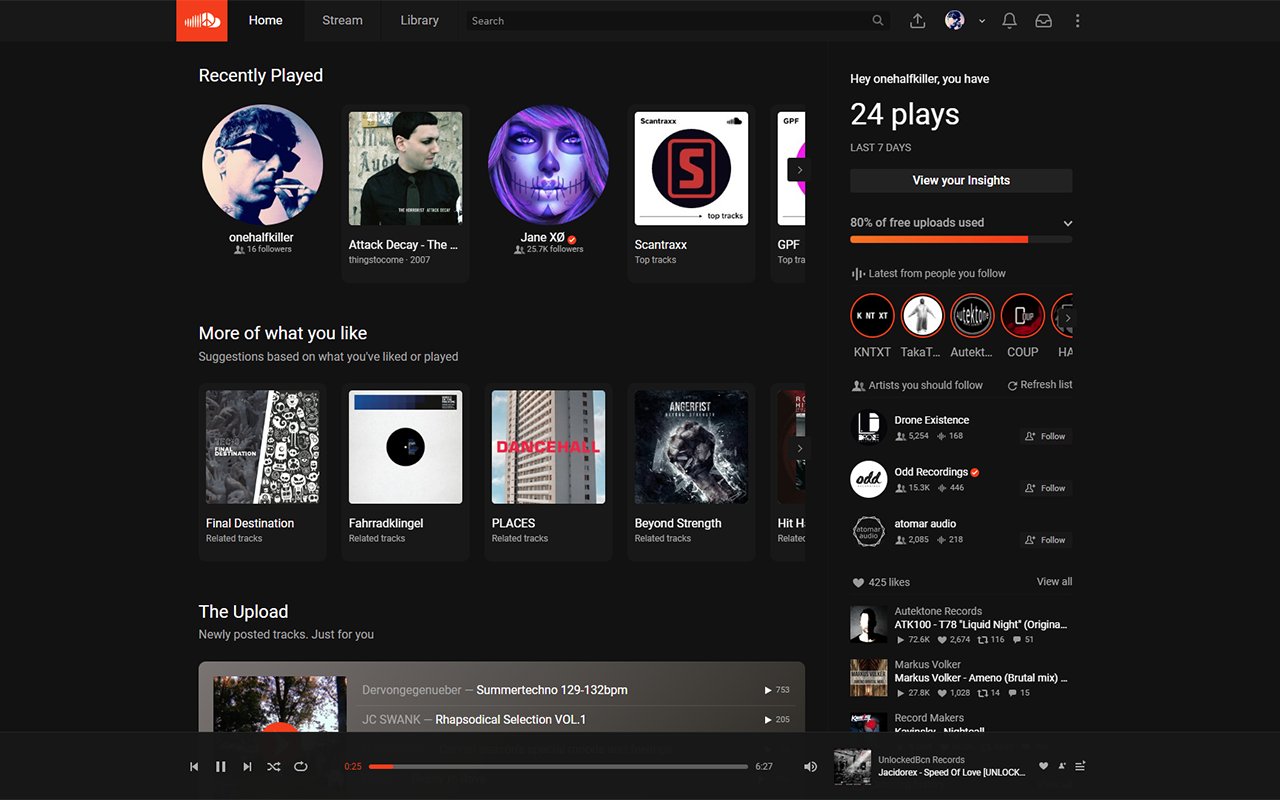Follow Drone Existence
The width and height of the screenshot is (1280, 800).
[1046, 436]
